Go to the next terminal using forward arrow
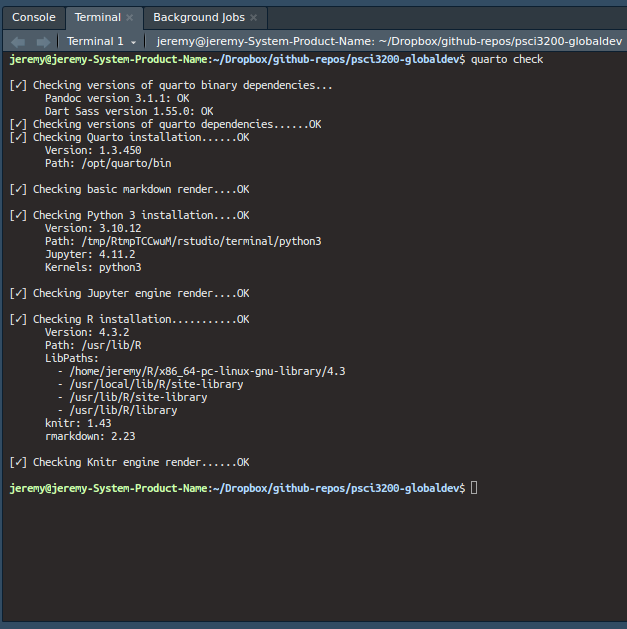 [x=42, y=41]
